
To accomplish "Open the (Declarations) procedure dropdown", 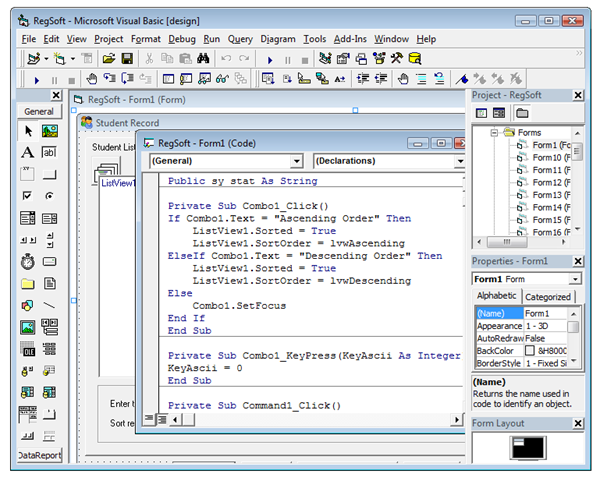I will (460, 160).
